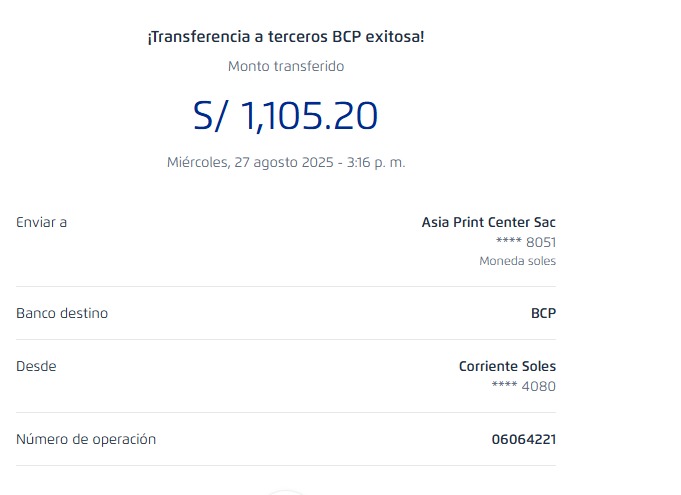681x495 pixels.
Task: Click the "Número de operación" label
Action: (x=86, y=439)
